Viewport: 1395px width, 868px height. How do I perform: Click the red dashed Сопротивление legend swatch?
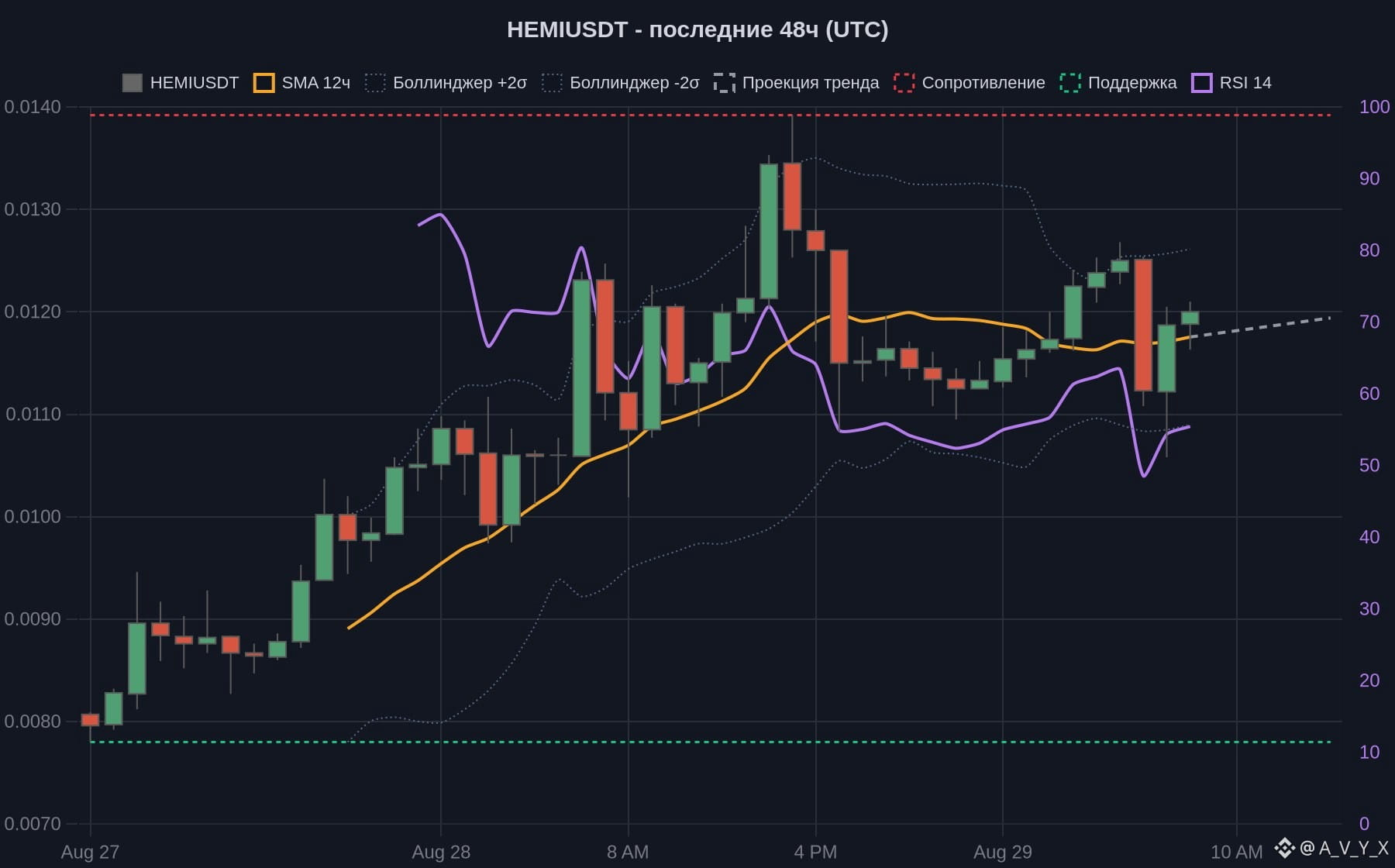(904, 83)
